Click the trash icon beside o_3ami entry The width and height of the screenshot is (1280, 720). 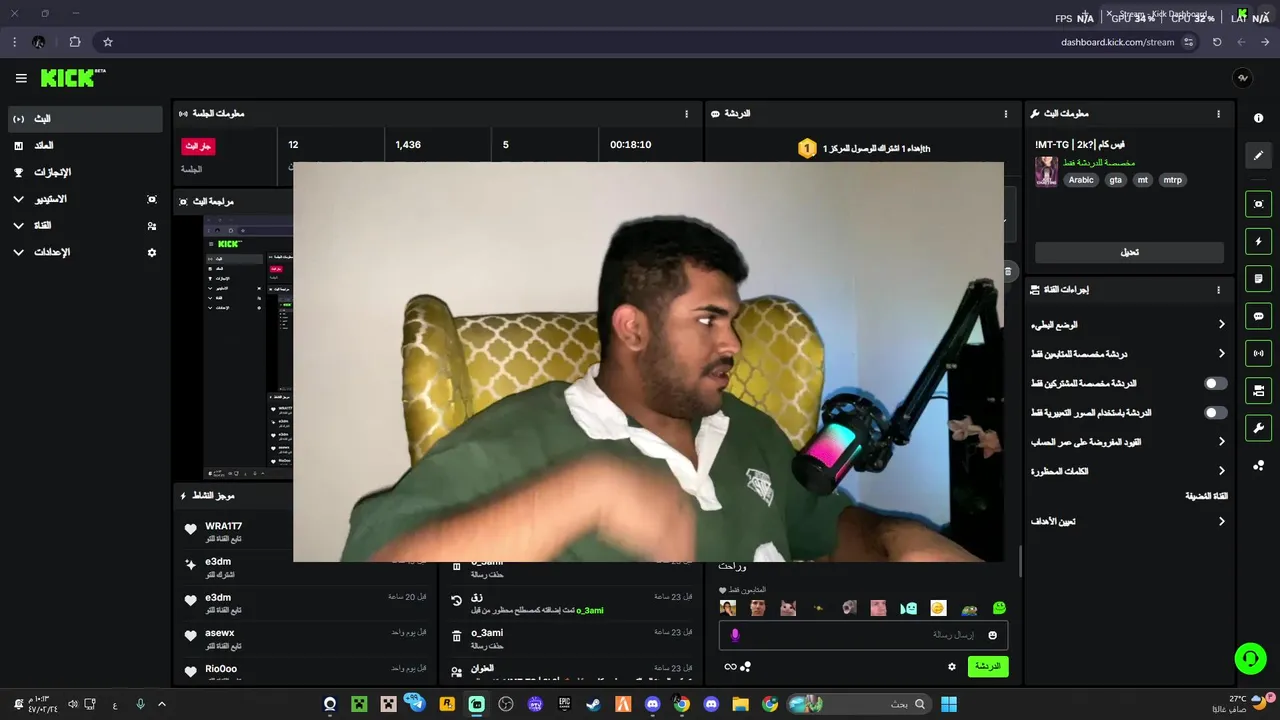tap(456, 636)
